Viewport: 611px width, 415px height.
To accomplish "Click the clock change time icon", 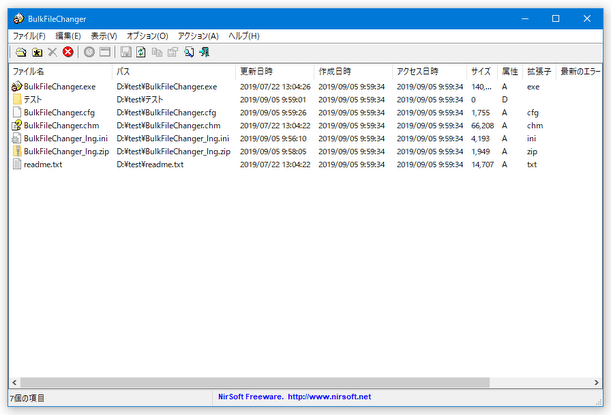I will click(89, 52).
